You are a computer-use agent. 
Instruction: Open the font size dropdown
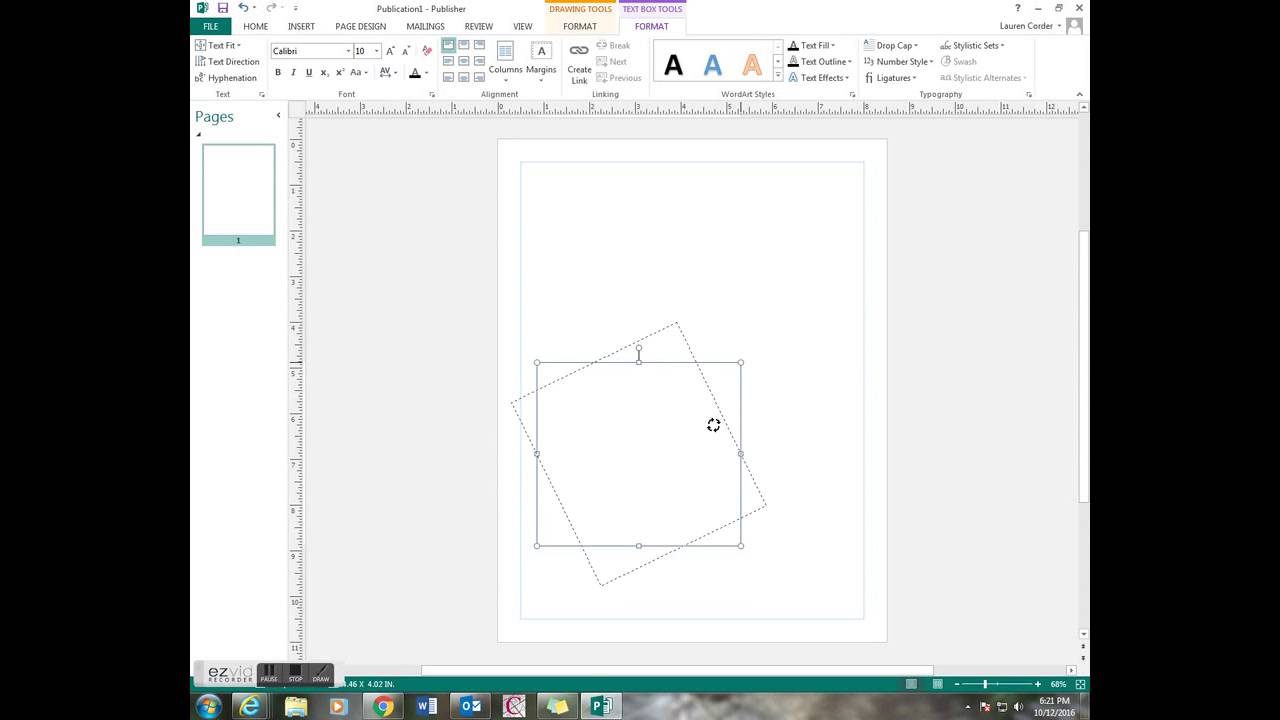coord(377,51)
